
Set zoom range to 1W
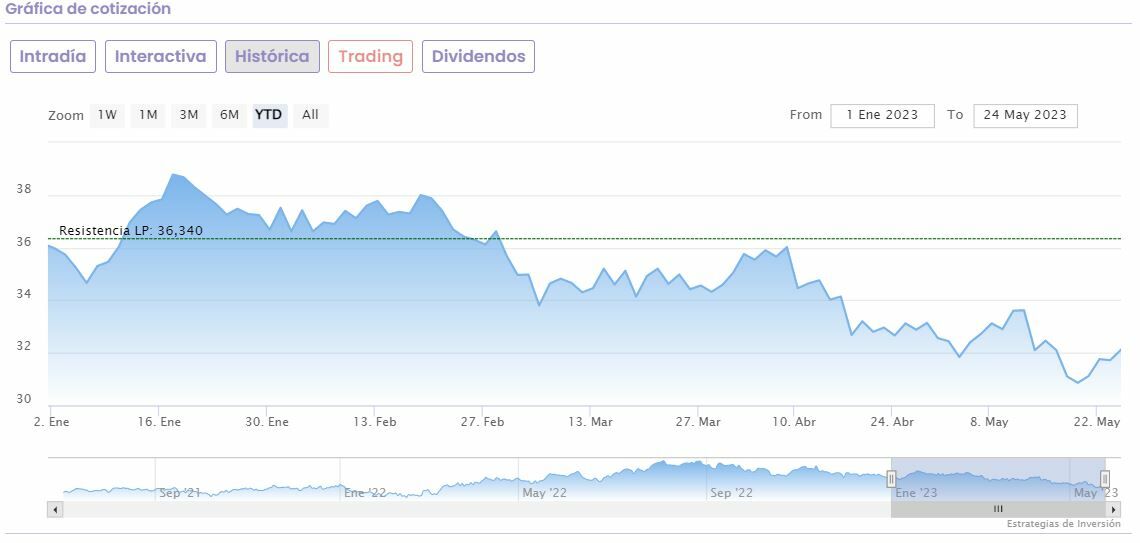coord(107,115)
